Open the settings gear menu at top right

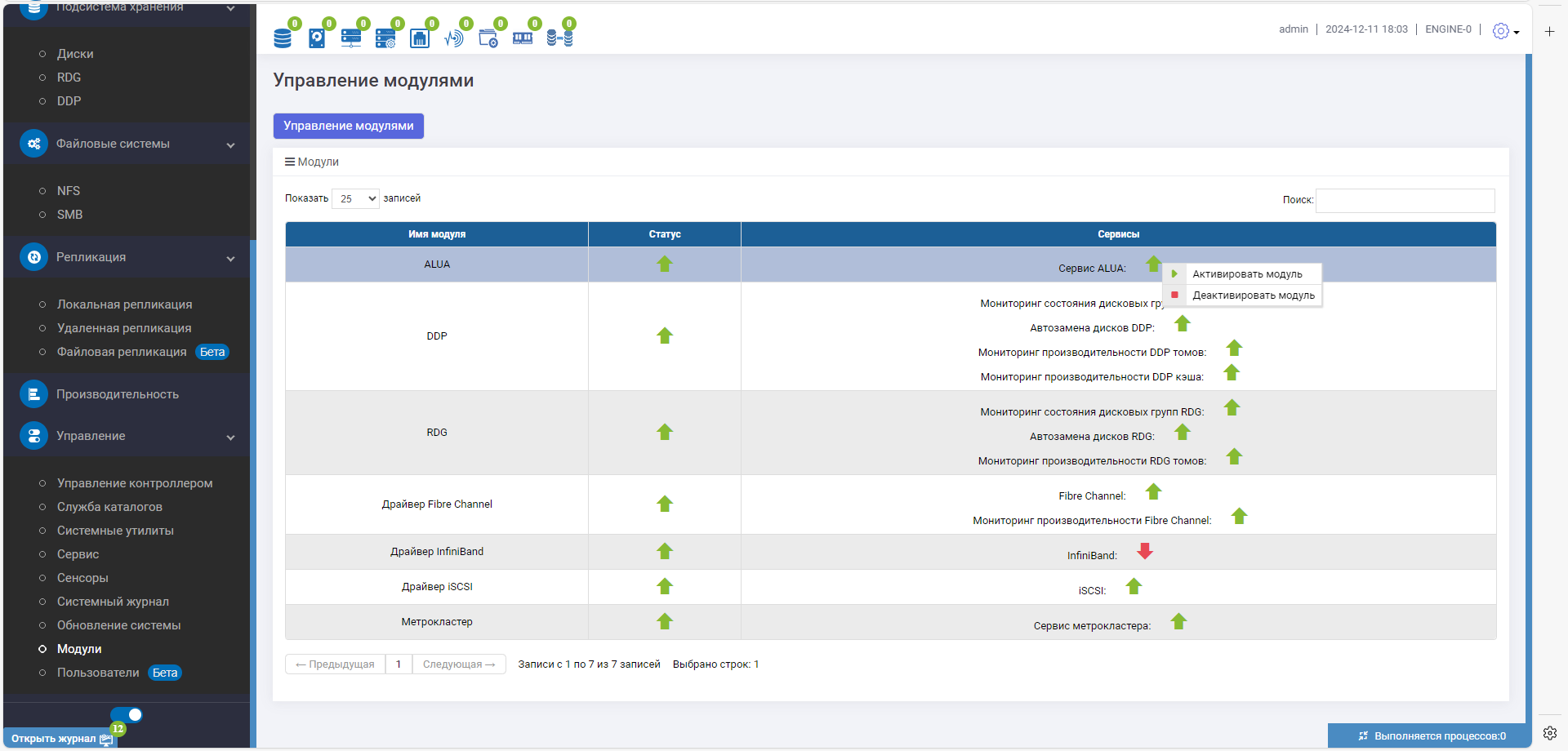1505,31
